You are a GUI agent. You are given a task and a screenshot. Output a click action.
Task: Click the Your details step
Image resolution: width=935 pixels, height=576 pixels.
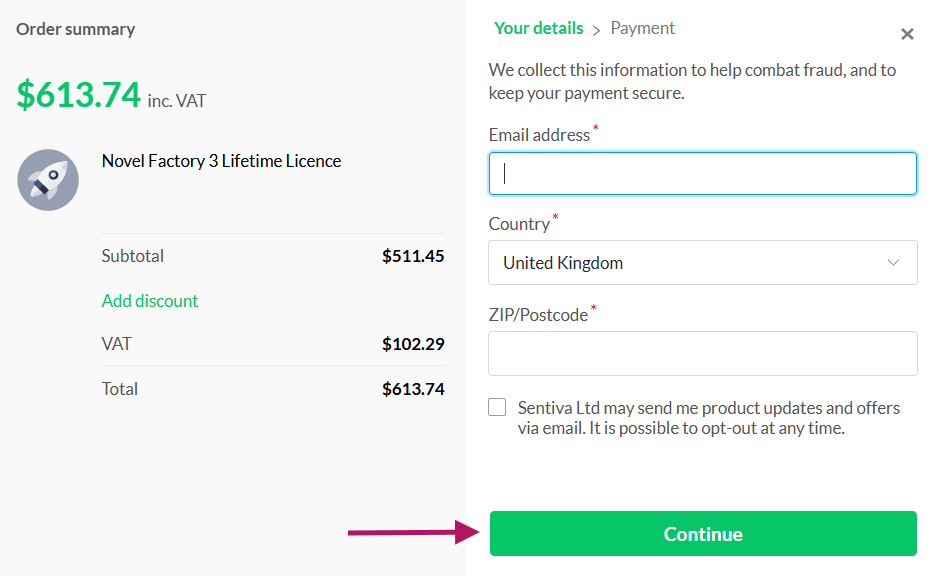click(538, 28)
